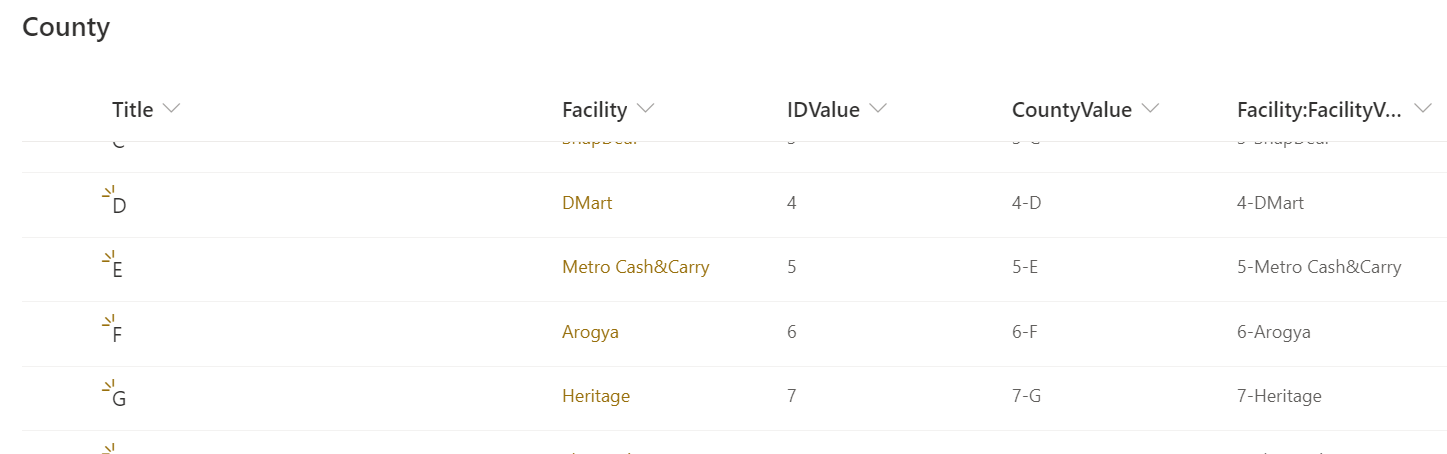This screenshot has width=1447, height=454.
Task: Click the IDValue cell showing 7
Action: coord(792,396)
